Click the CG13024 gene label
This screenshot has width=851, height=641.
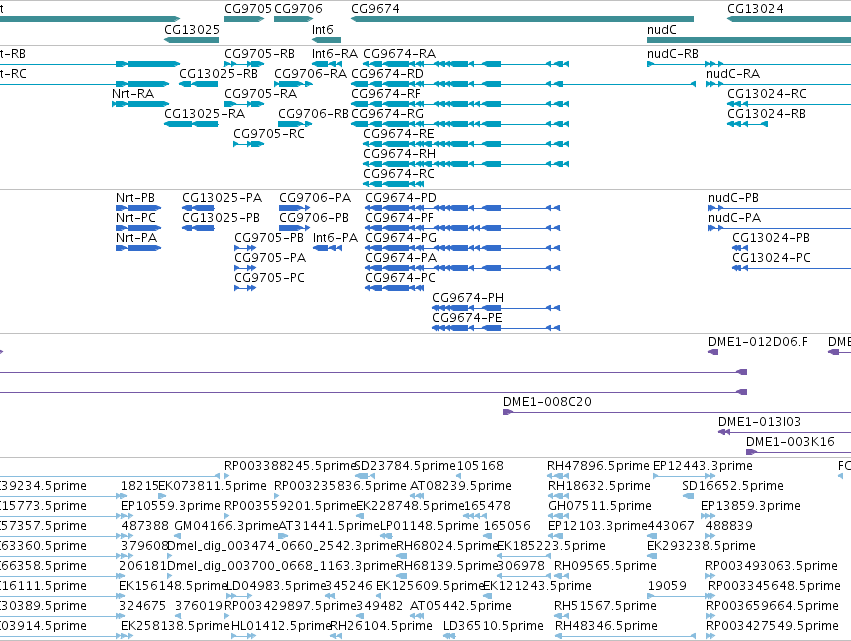click(755, 9)
